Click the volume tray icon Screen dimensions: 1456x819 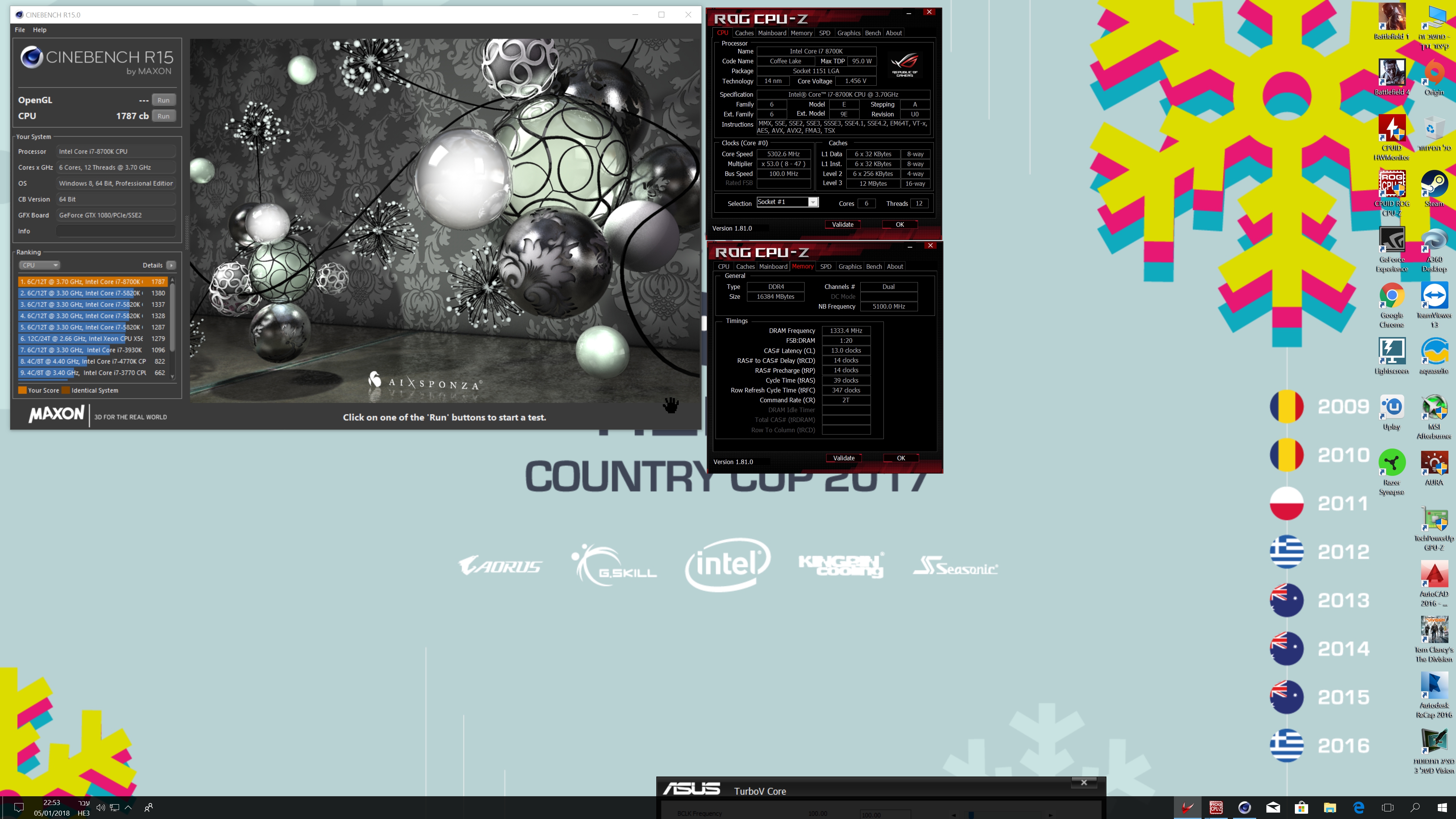pos(100,807)
